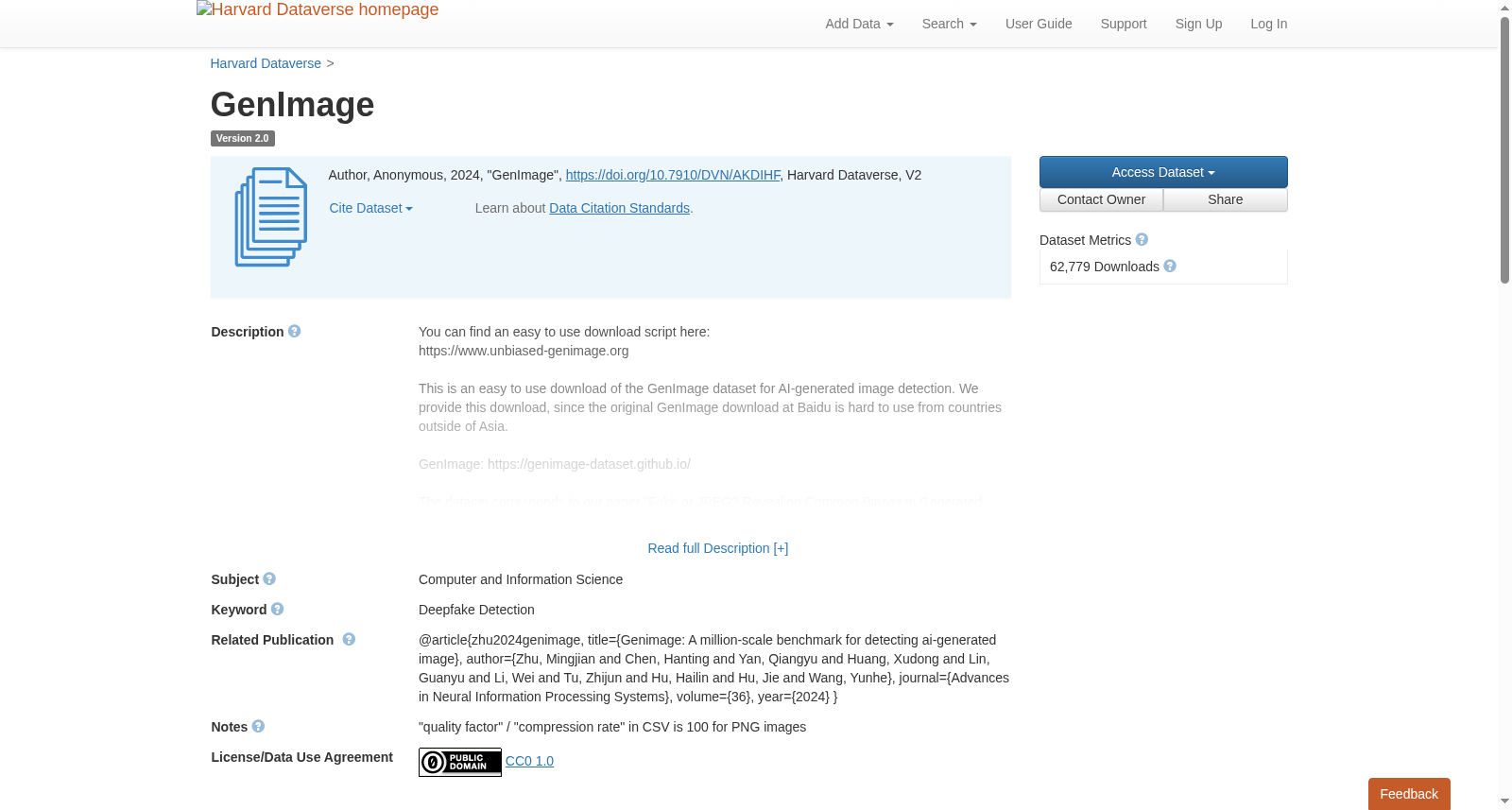
Task: Open the Access Dataset dropdown button
Action: (1163, 172)
